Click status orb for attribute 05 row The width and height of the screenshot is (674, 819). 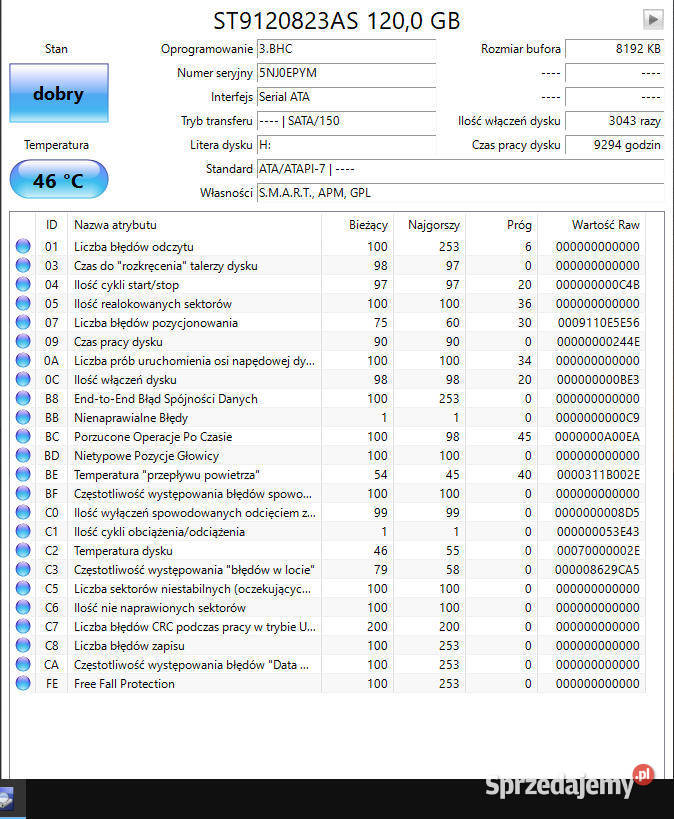[23, 303]
